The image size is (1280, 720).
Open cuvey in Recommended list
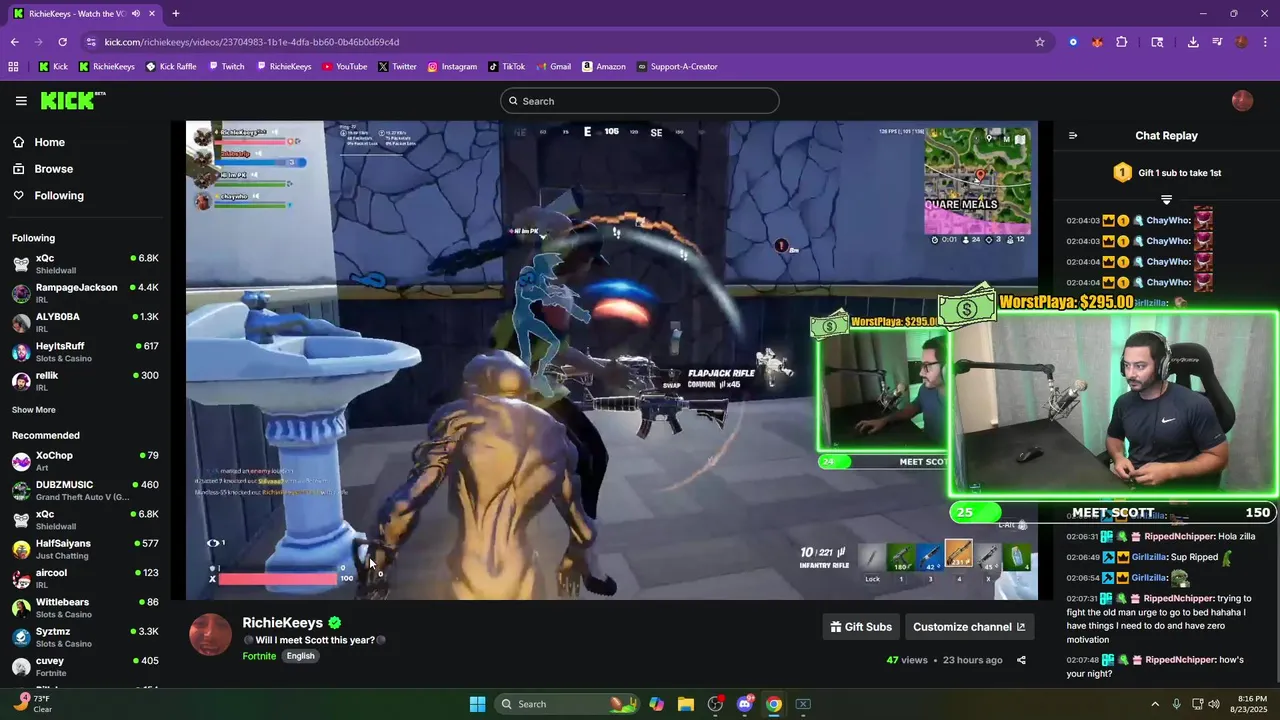click(x=85, y=666)
